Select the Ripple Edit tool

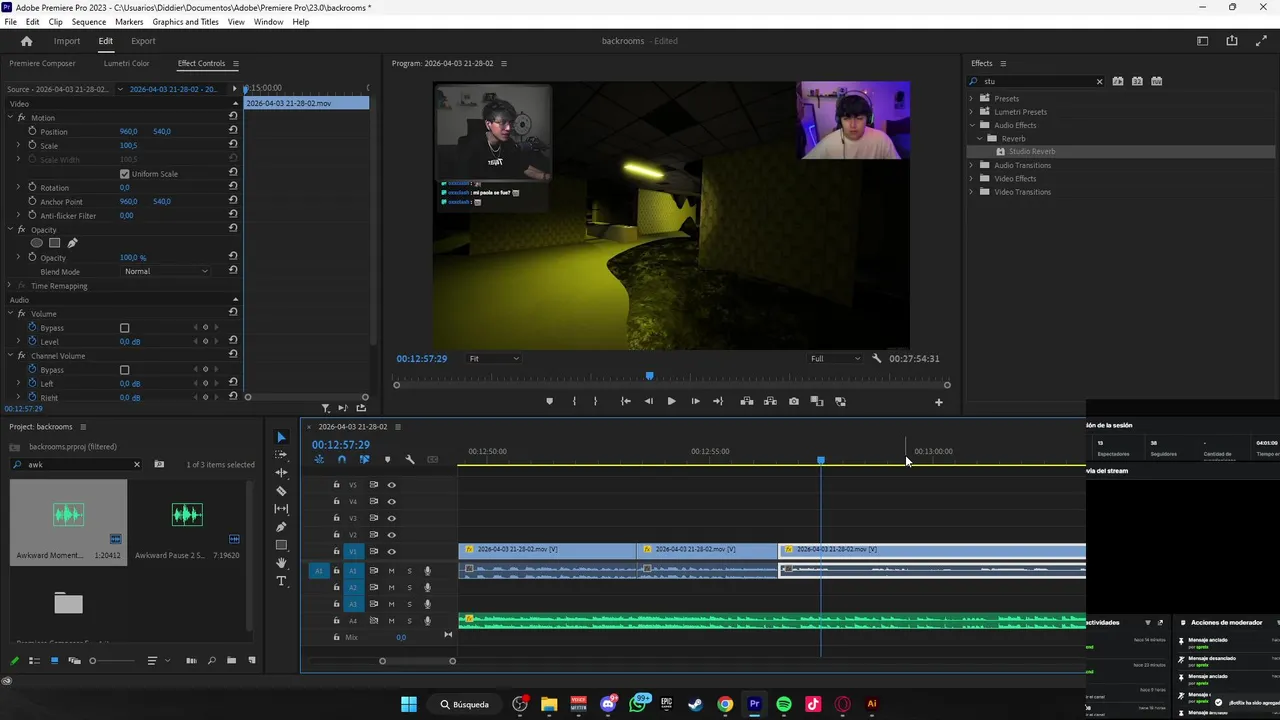pyautogui.click(x=281, y=473)
